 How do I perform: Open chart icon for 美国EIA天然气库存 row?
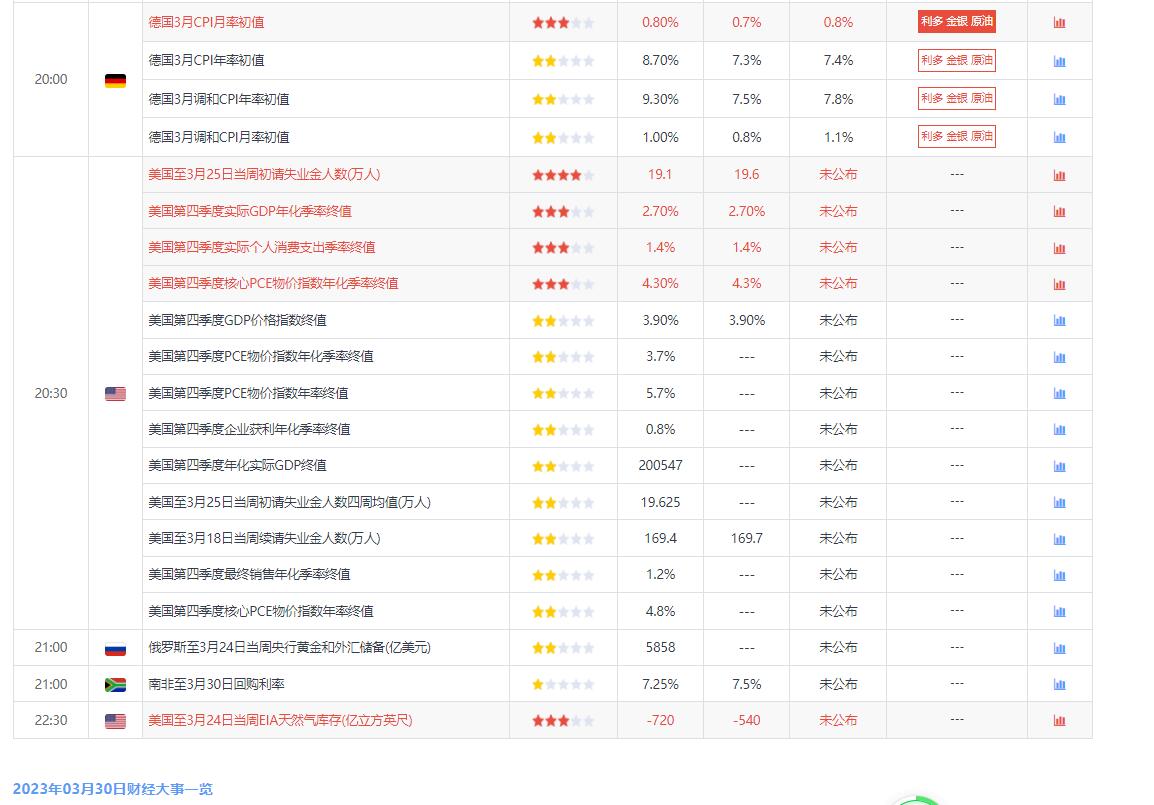point(1059,720)
